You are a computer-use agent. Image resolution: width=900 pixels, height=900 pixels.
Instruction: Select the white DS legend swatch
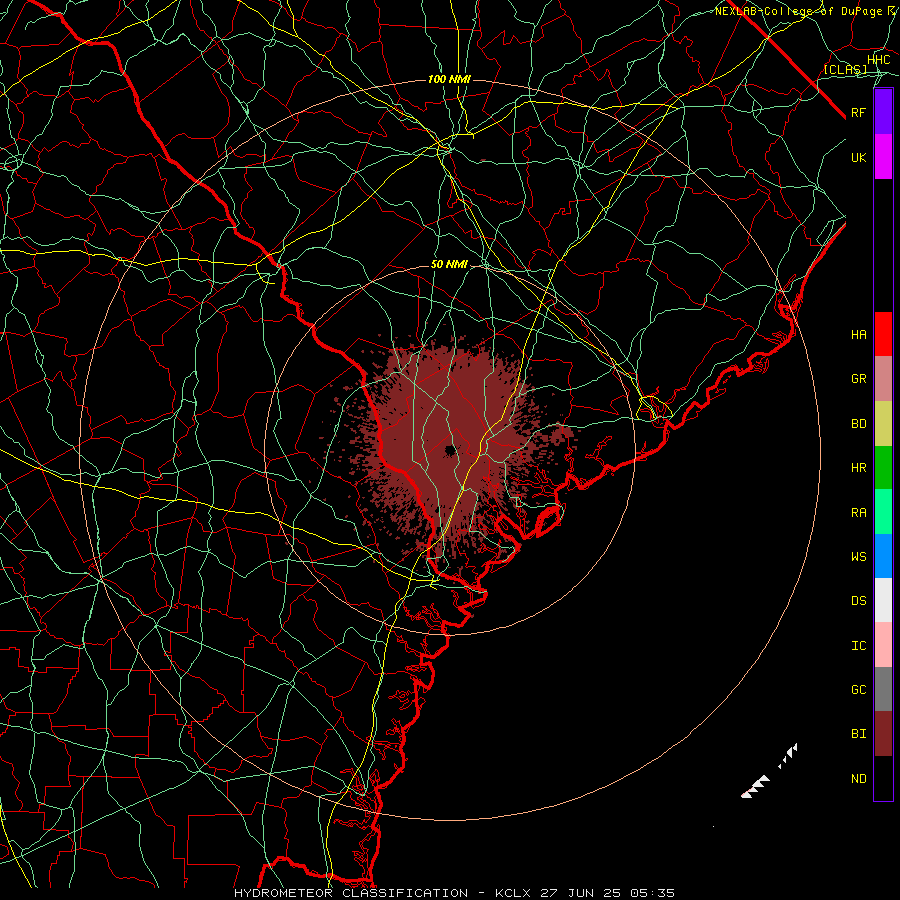[x=883, y=600]
